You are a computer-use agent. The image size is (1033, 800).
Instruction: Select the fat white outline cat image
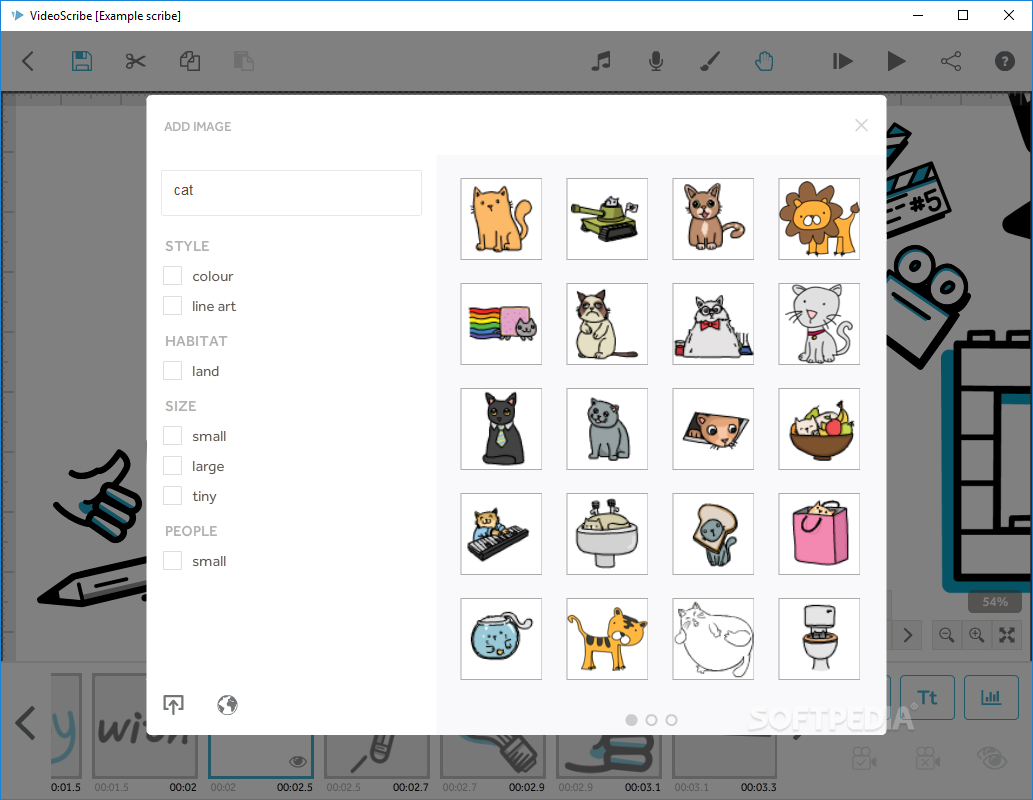coord(713,639)
